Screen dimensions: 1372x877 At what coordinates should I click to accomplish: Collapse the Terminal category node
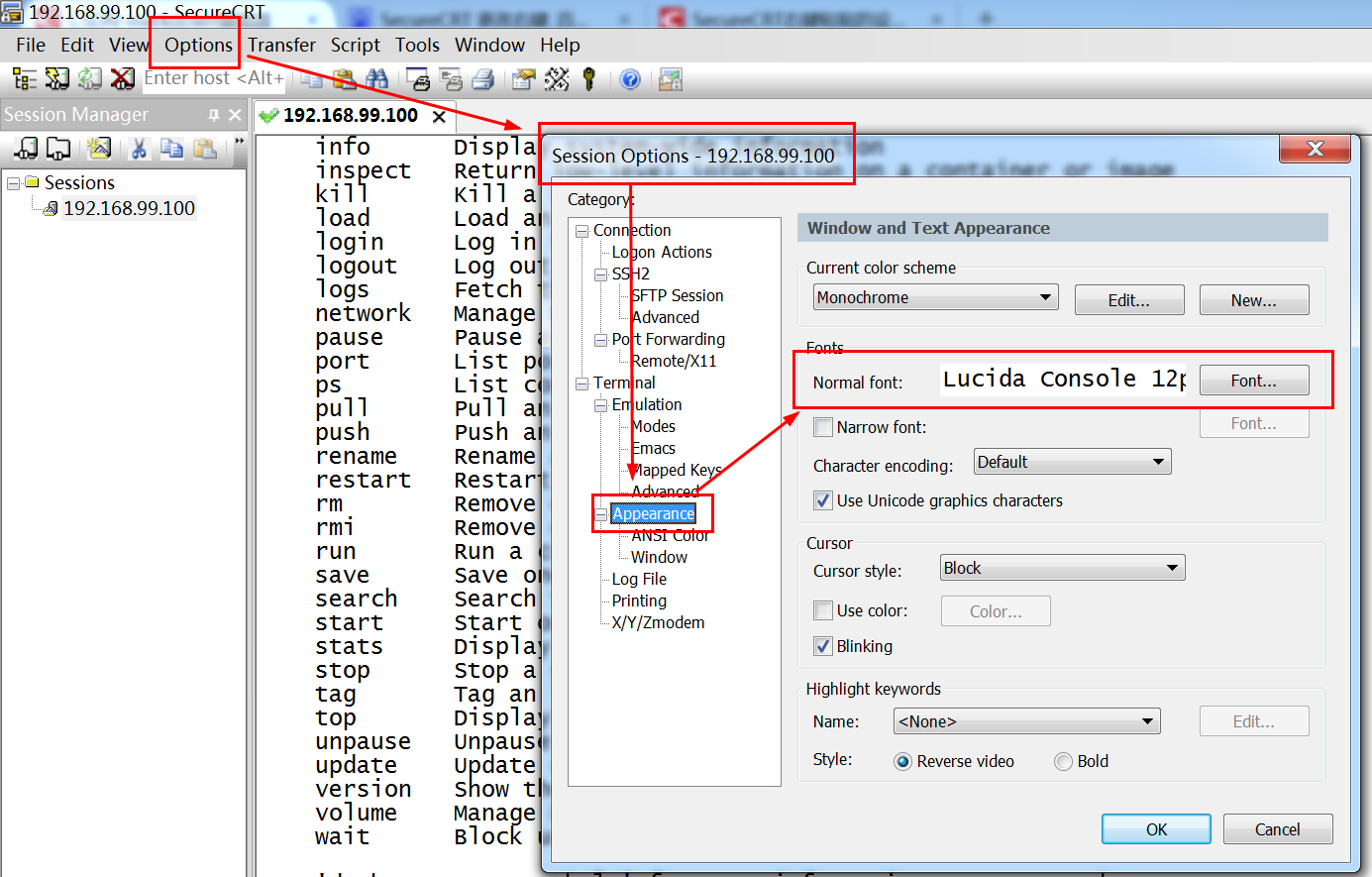tap(582, 384)
